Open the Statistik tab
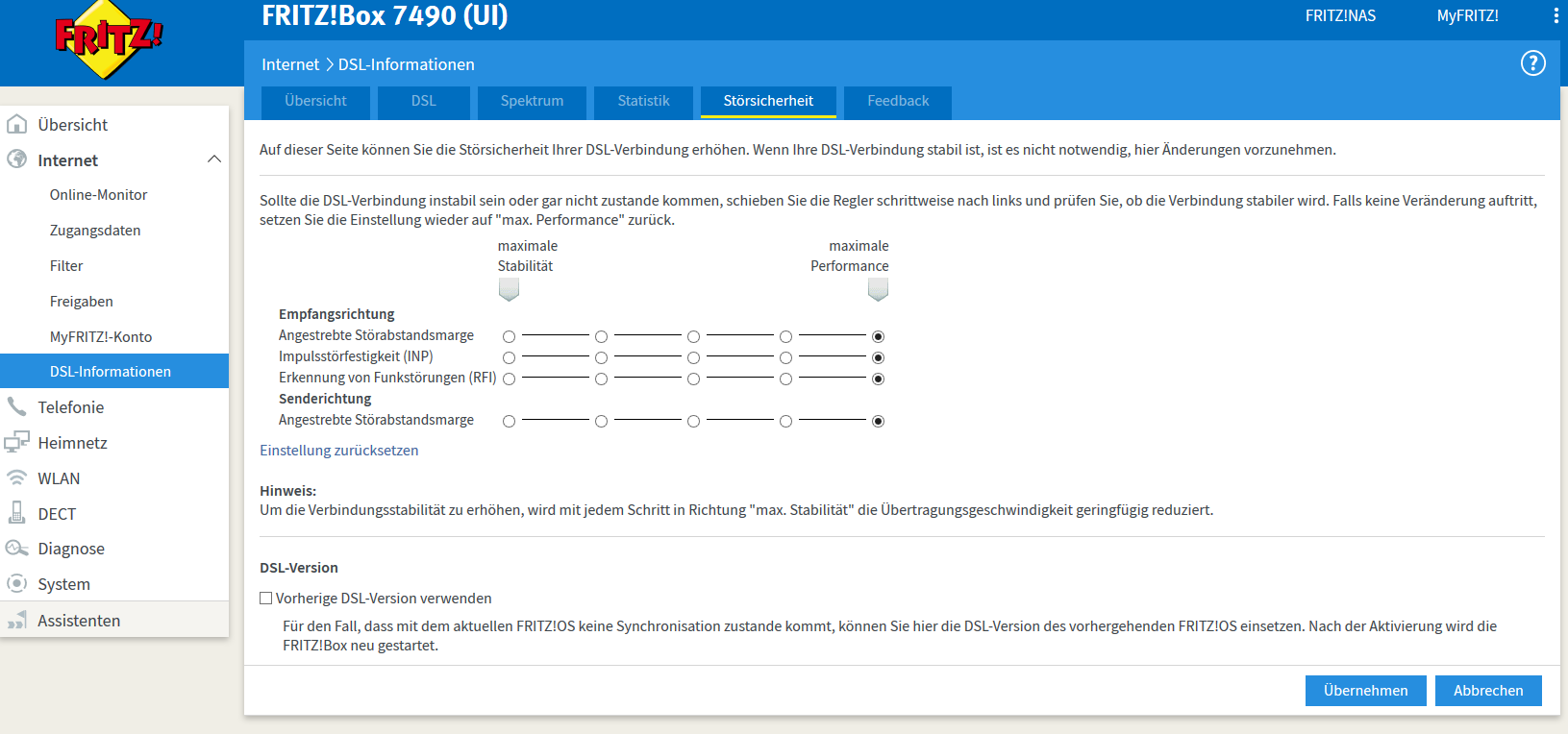Screen dimensions: 1568x734 click(643, 101)
